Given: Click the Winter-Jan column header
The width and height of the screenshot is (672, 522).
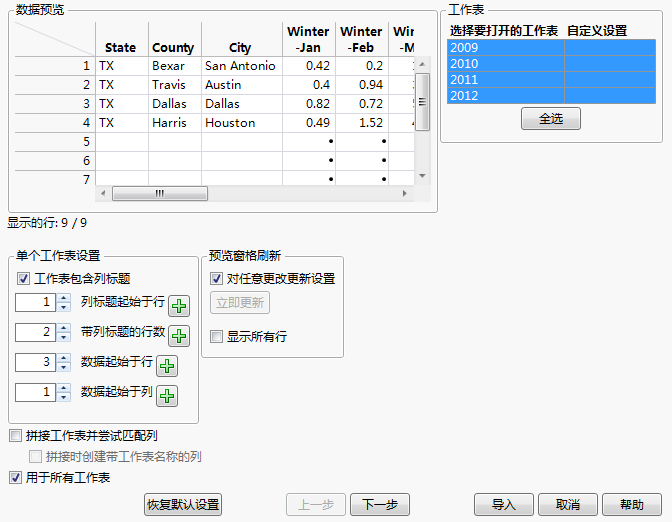Looking at the screenshot, I should pyautogui.click(x=309, y=39).
